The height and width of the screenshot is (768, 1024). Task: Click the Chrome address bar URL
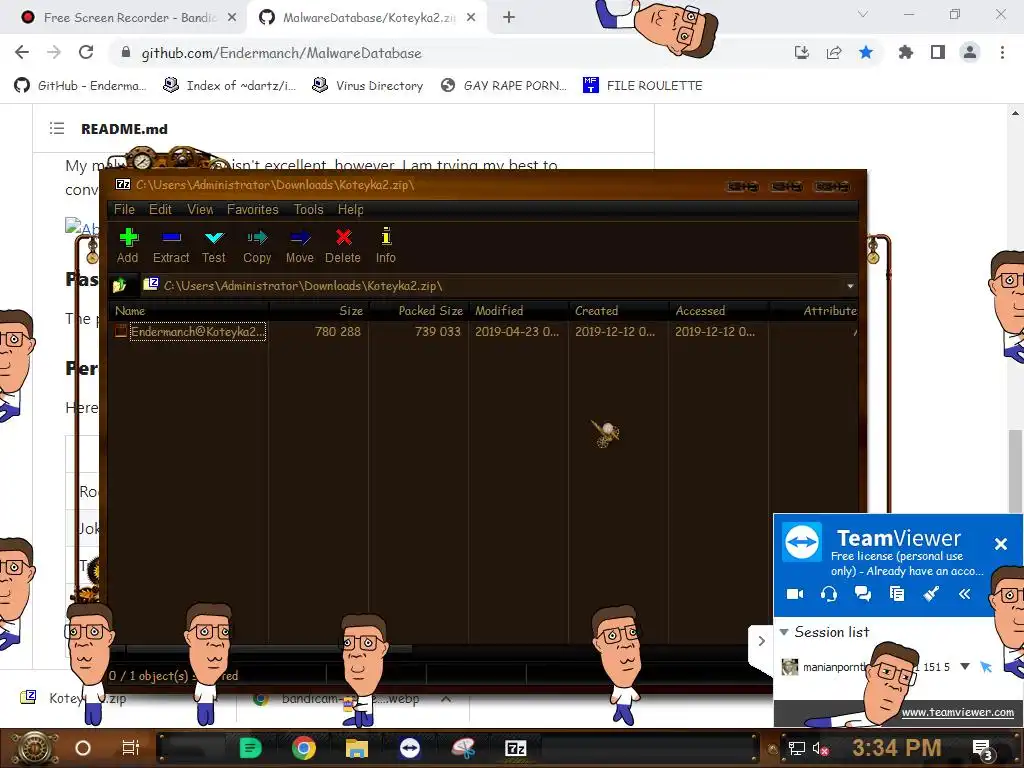pyautogui.click(x=281, y=53)
